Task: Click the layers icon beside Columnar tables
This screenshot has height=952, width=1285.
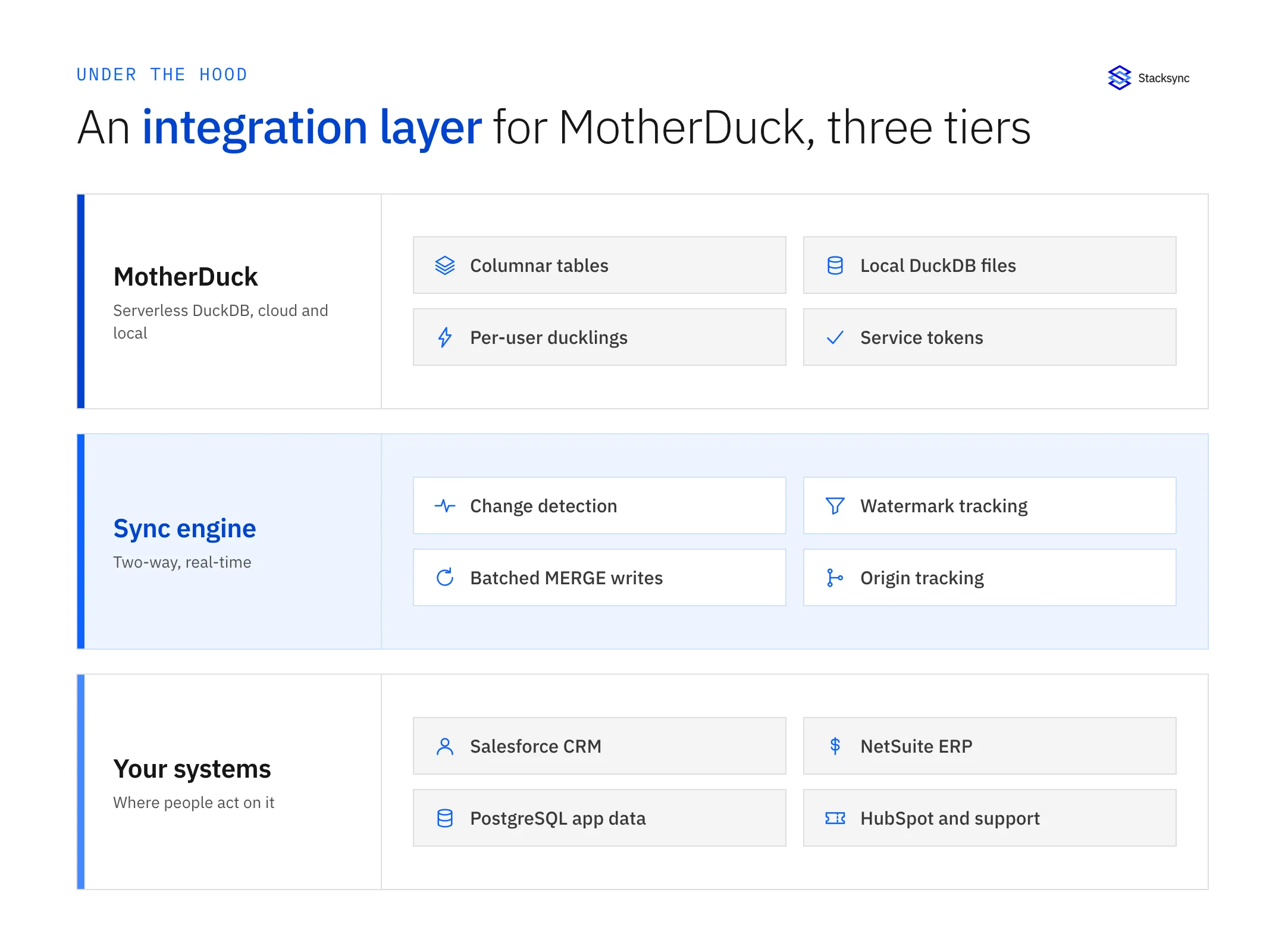Action: point(445,265)
